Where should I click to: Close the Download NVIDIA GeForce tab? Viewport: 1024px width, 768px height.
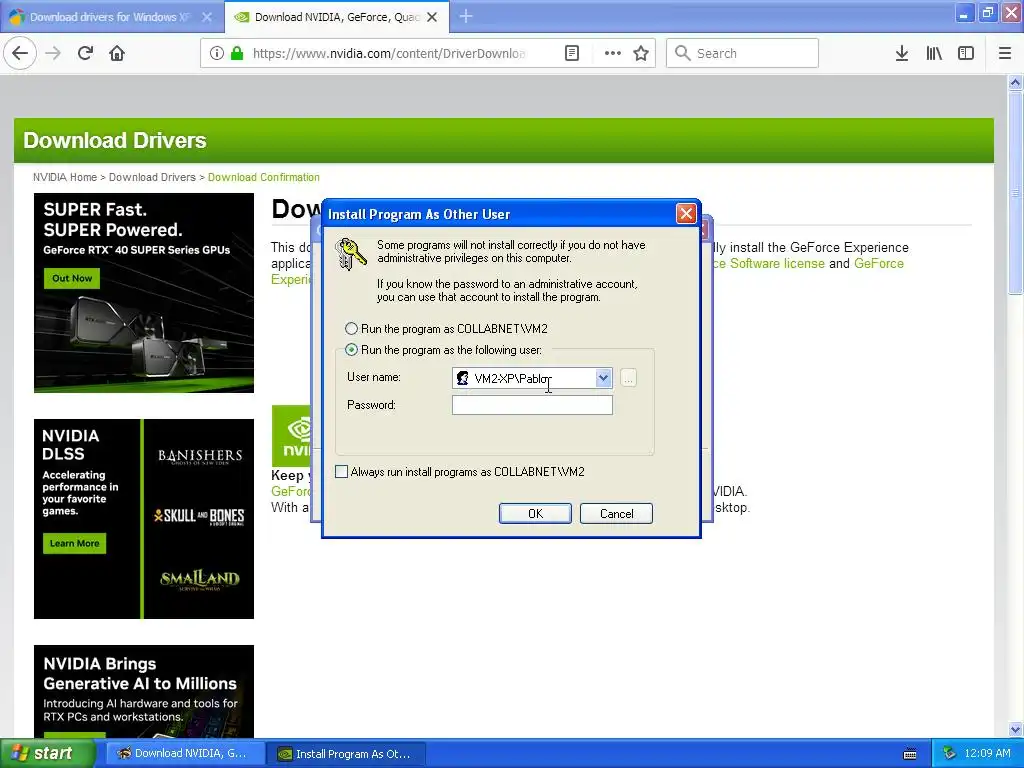pos(432,17)
